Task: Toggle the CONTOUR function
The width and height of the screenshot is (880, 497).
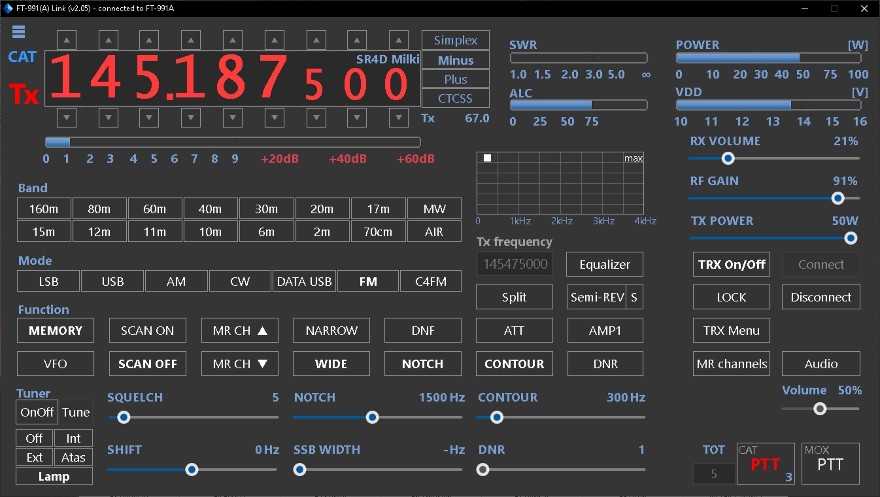Action: click(514, 363)
